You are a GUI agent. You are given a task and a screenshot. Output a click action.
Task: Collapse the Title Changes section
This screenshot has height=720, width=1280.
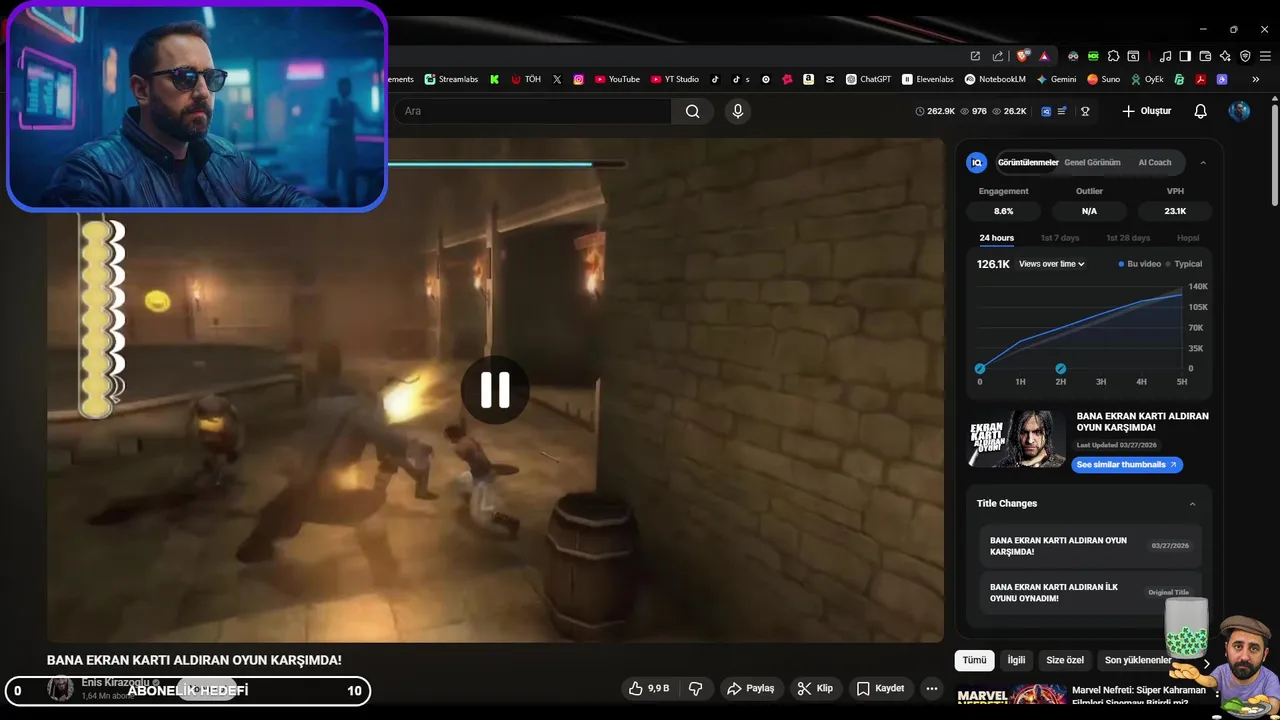coord(1192,504)
